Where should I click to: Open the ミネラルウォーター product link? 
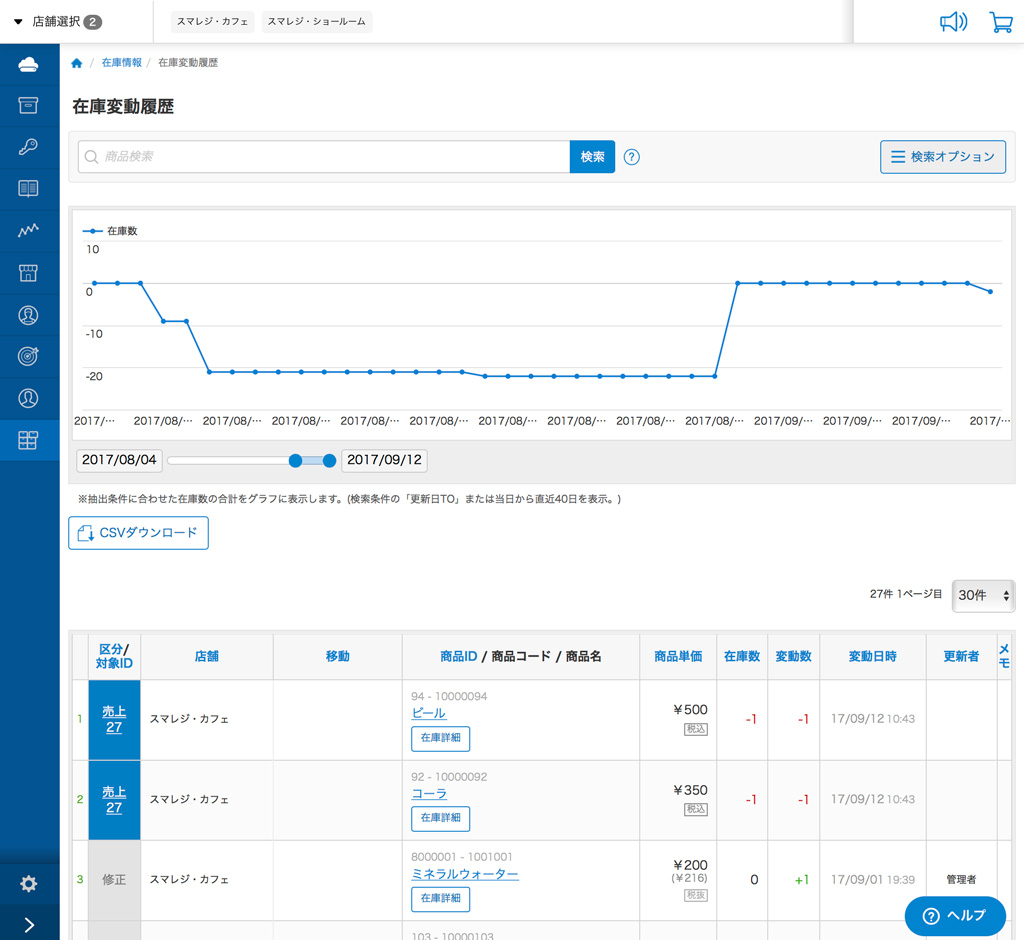tap(465, 874)
